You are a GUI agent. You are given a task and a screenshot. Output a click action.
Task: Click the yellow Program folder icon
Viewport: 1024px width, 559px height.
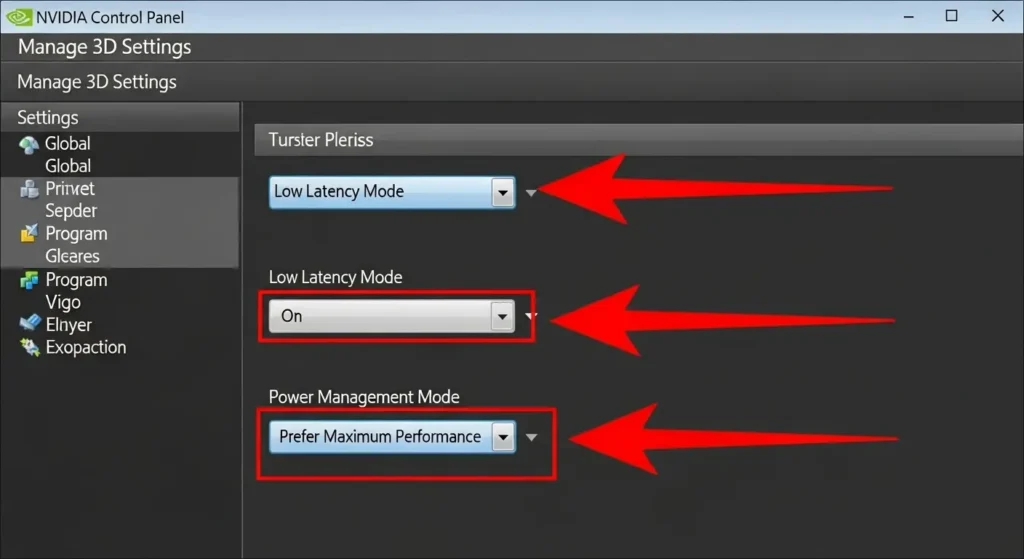tap(29, 234)
